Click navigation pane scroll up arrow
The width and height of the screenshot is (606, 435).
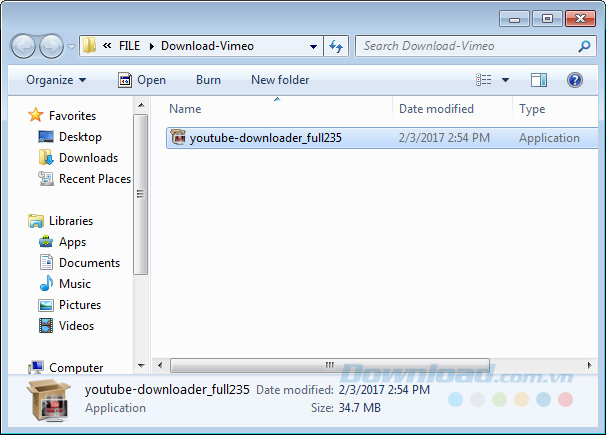[x=141, y=105]
